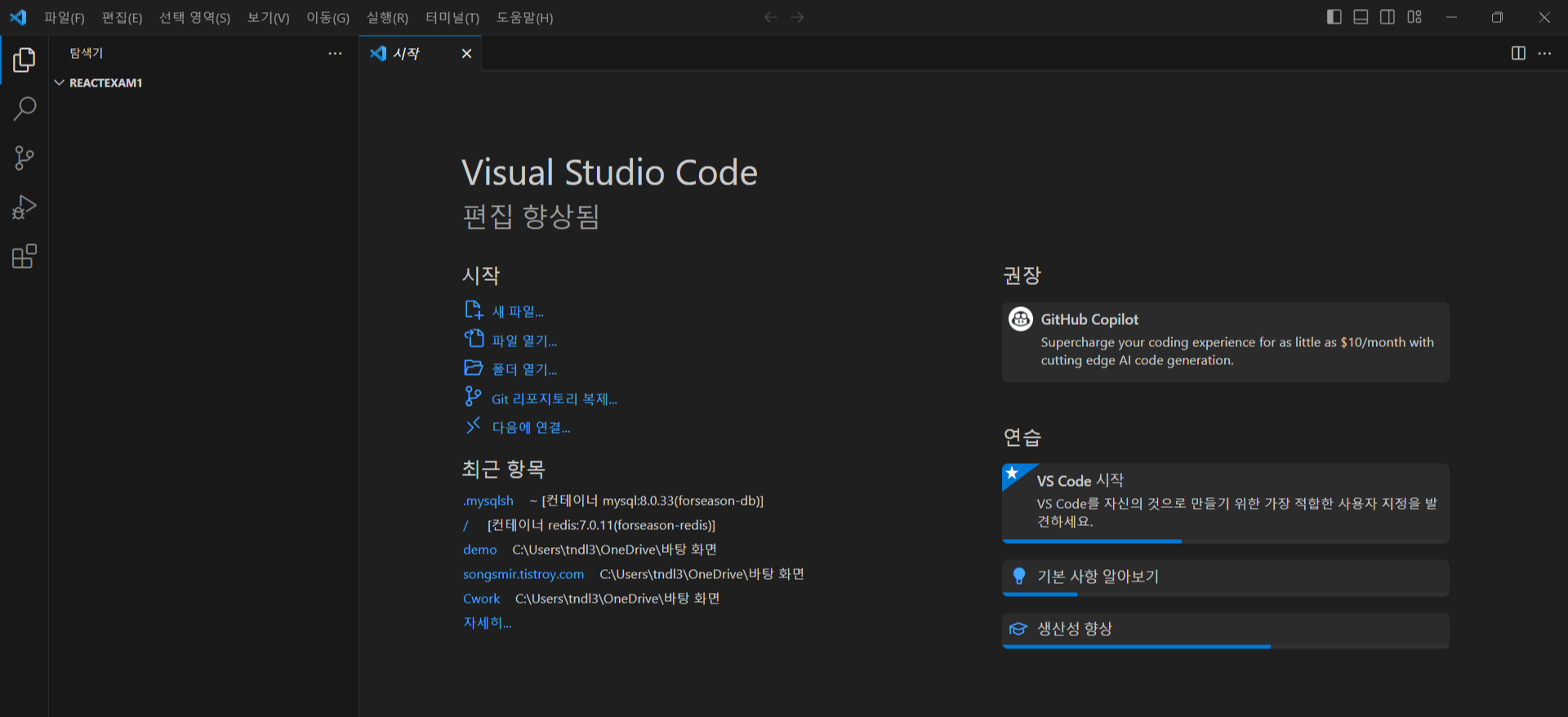Click the 새 파일... link
Screen dimensions: 1568x717
click(518, 312)
